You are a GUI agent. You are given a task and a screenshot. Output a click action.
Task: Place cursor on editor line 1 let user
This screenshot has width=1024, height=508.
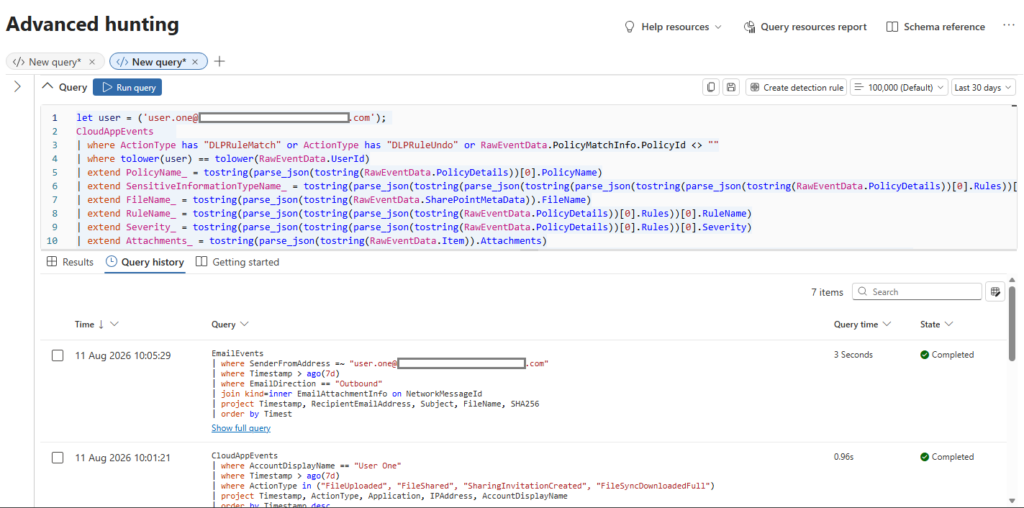point(231,118)
